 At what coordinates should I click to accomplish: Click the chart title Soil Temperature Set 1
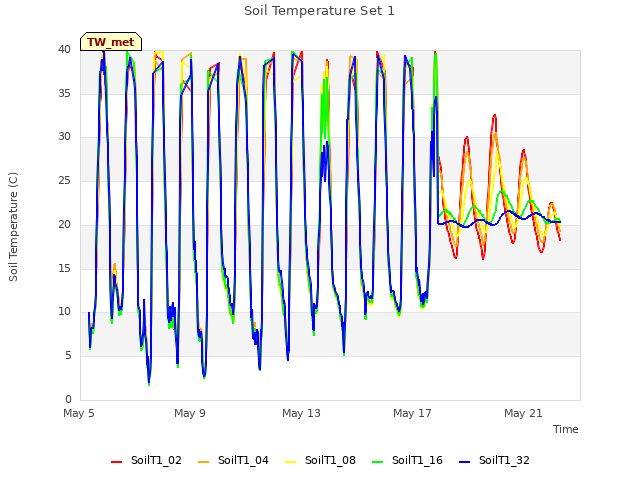319,11
